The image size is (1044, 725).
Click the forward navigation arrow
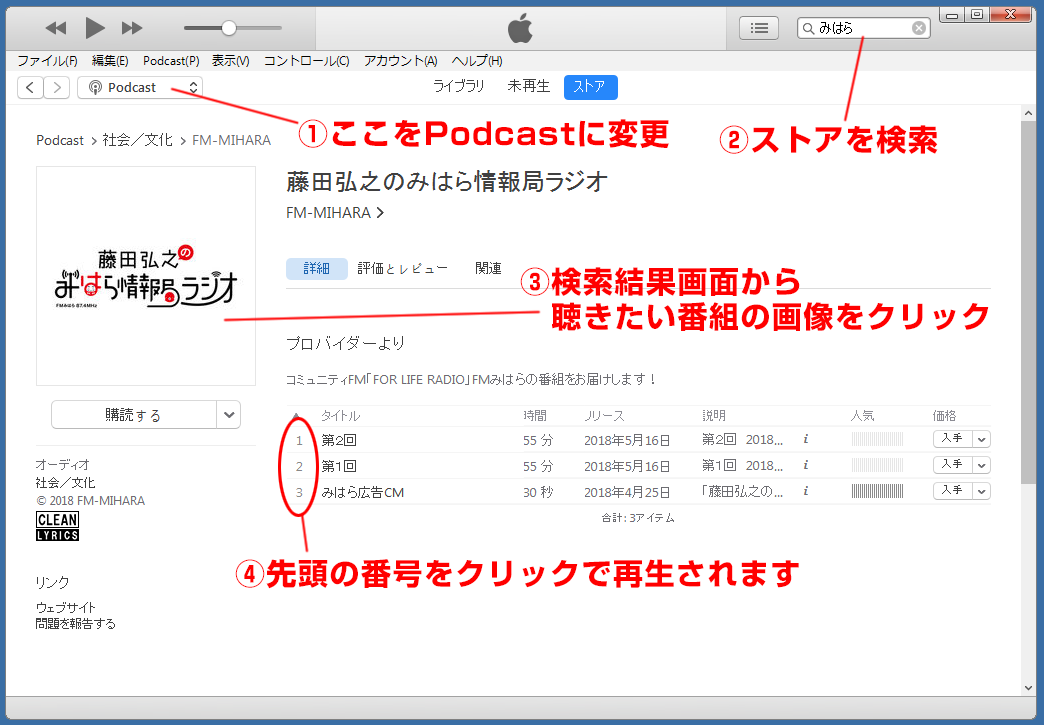tap(56, 87)
